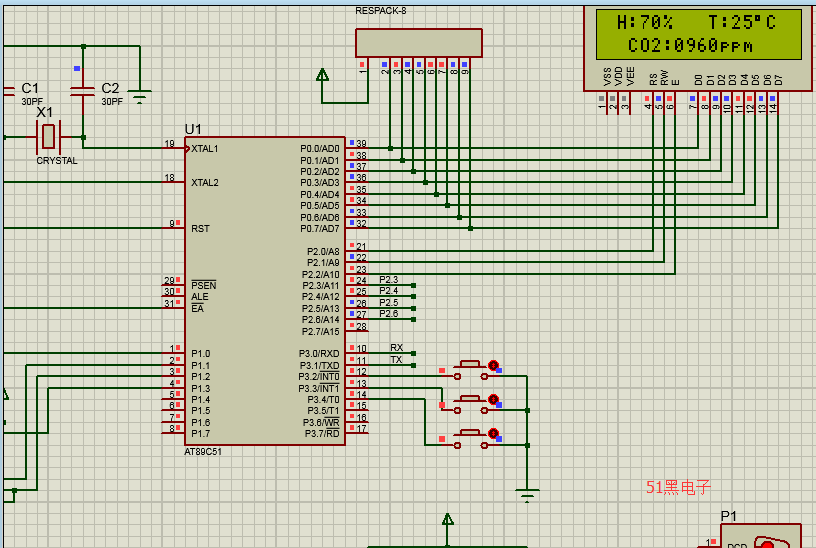The image size is (816, 548).
Task: Click the CRYSTAL value label
Action: pos(57,161)
